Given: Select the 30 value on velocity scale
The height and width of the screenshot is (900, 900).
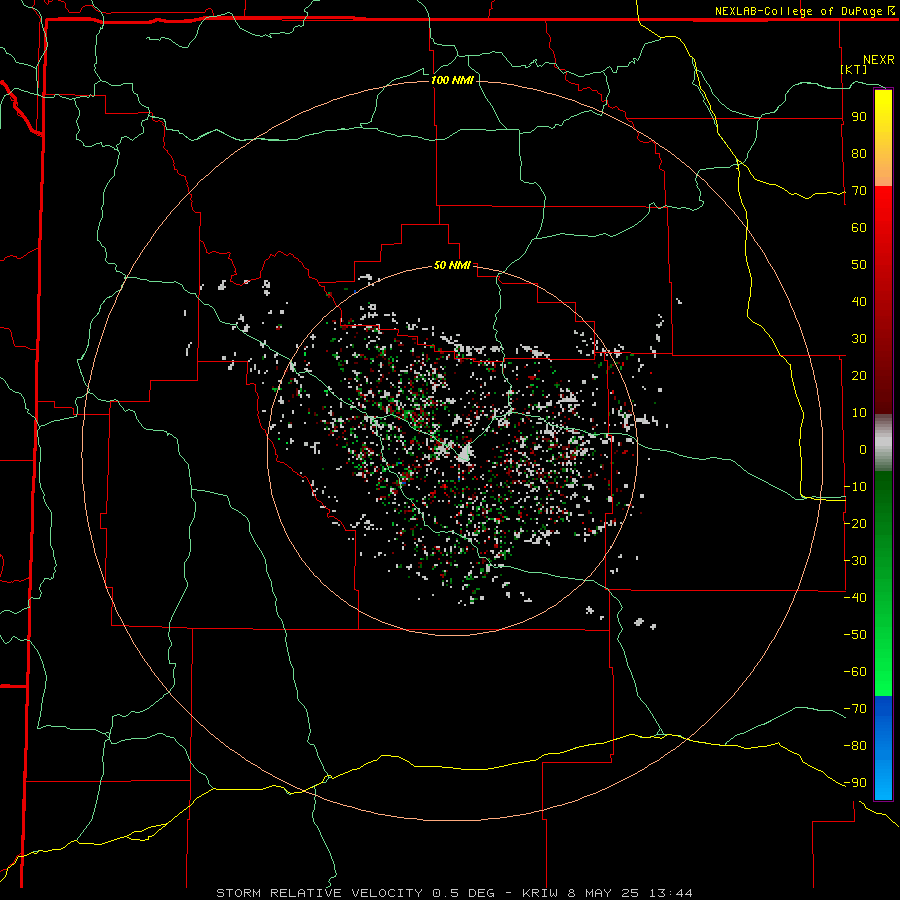Looking at the screenshot, I should (859, 339).
